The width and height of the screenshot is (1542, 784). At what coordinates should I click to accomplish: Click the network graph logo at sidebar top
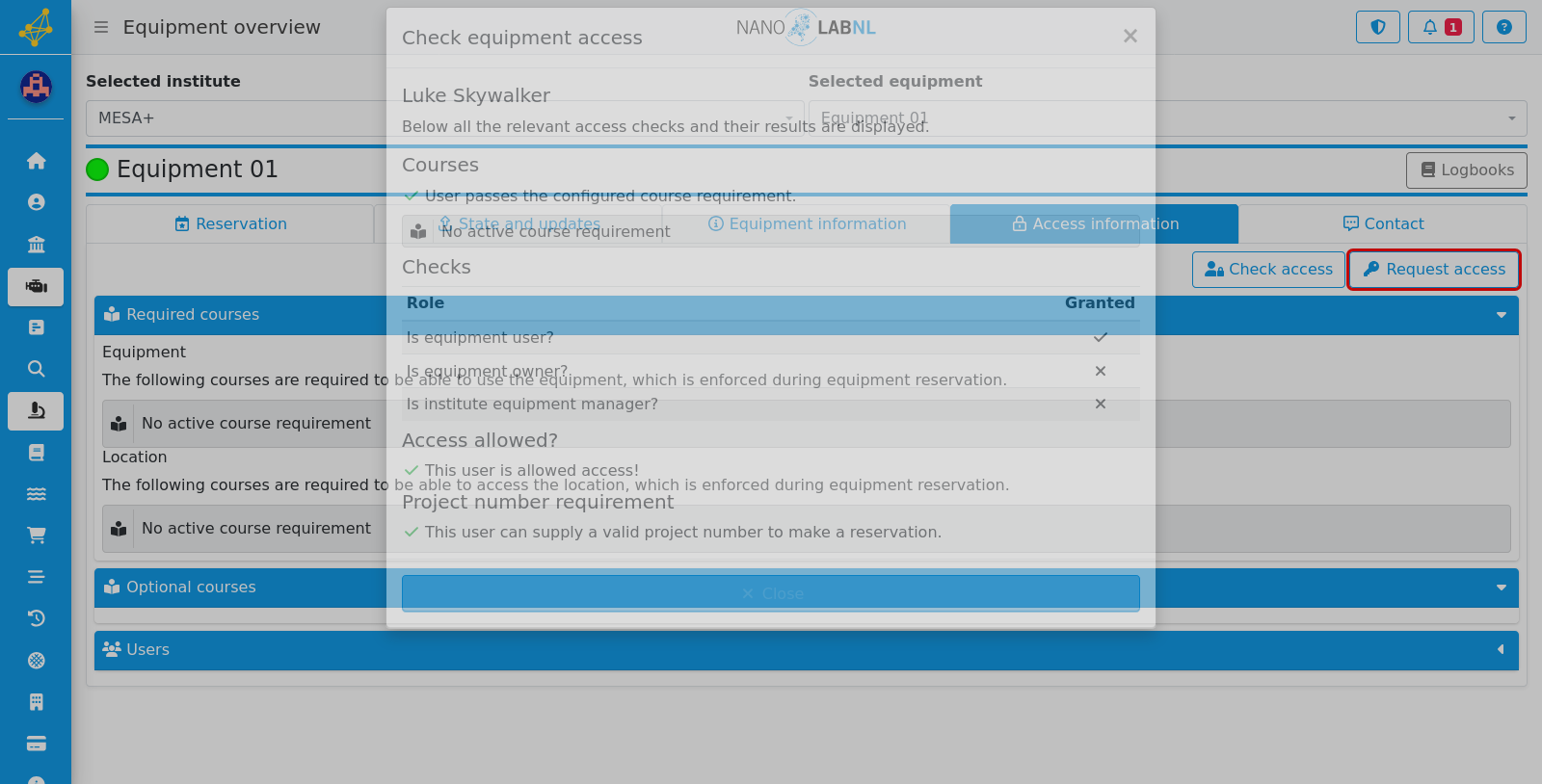tap(36, 27)
